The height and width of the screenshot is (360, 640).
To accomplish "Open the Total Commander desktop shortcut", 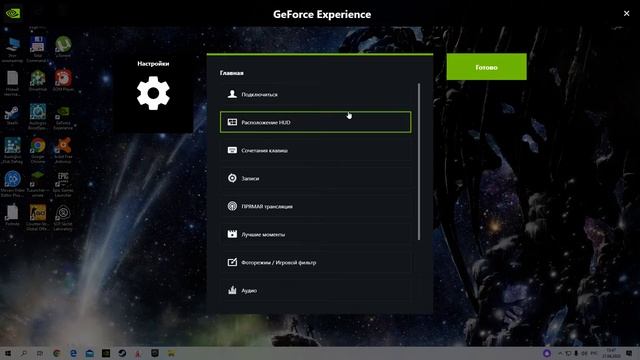I will (x=38, y=49).
